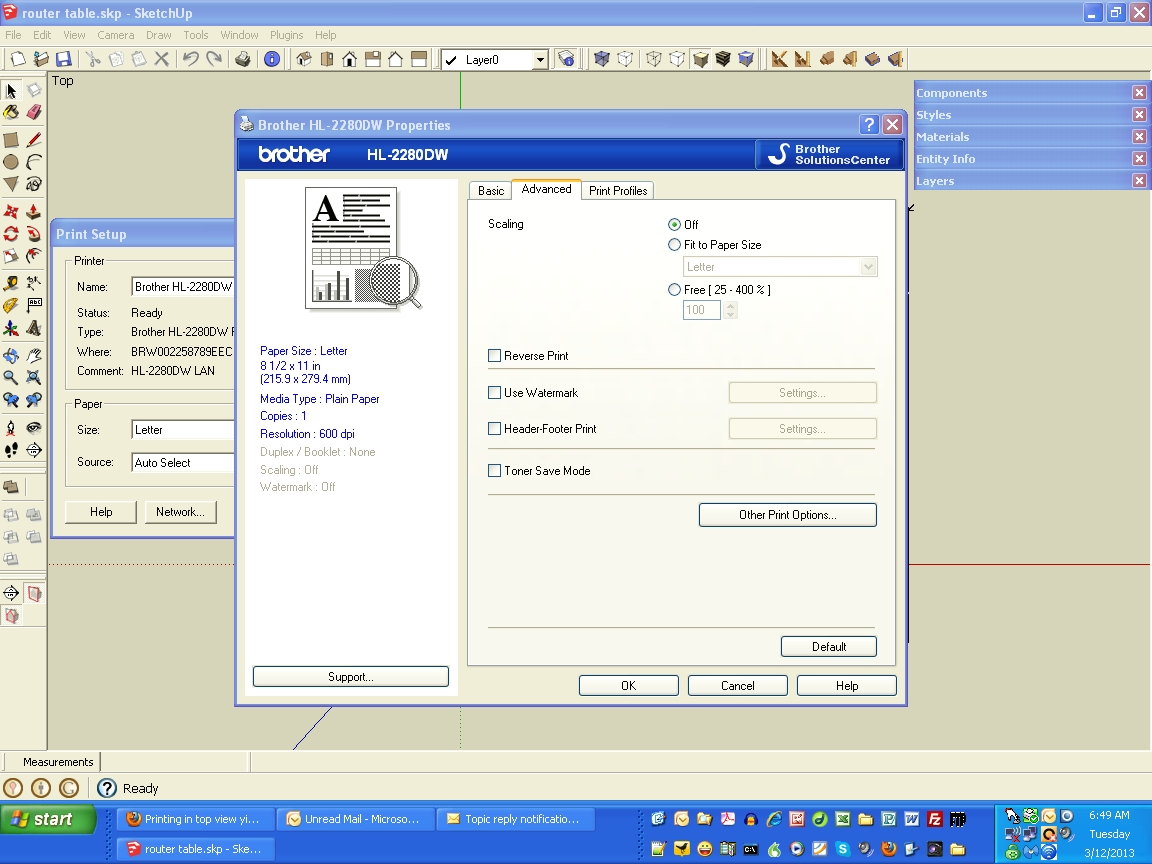Screen dimensions: 1152x864
Task: Check the Use Watermark option
Action: pyautogui.click(x=494, y=393)
